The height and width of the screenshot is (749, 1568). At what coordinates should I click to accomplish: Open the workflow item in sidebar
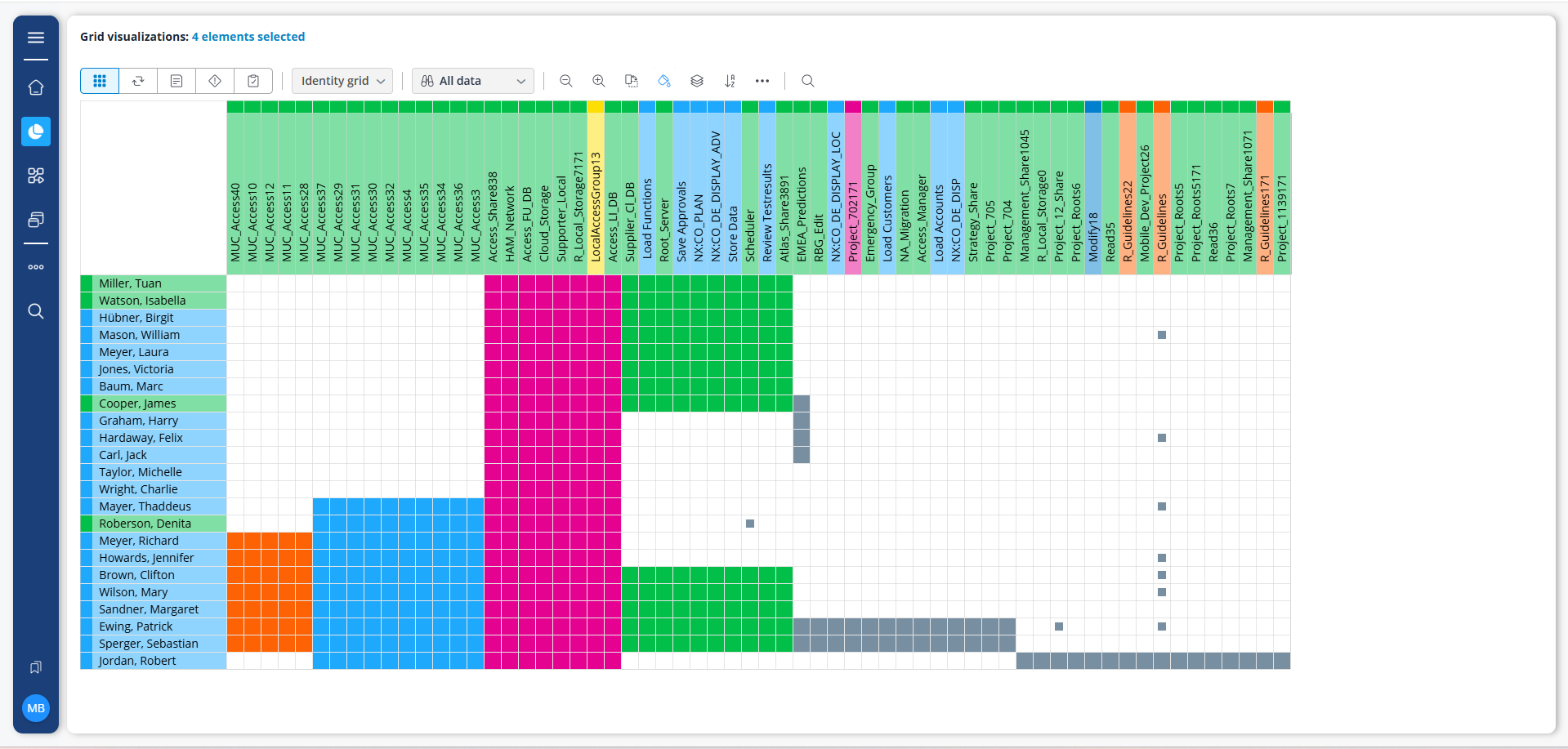[x=36, y=176]
